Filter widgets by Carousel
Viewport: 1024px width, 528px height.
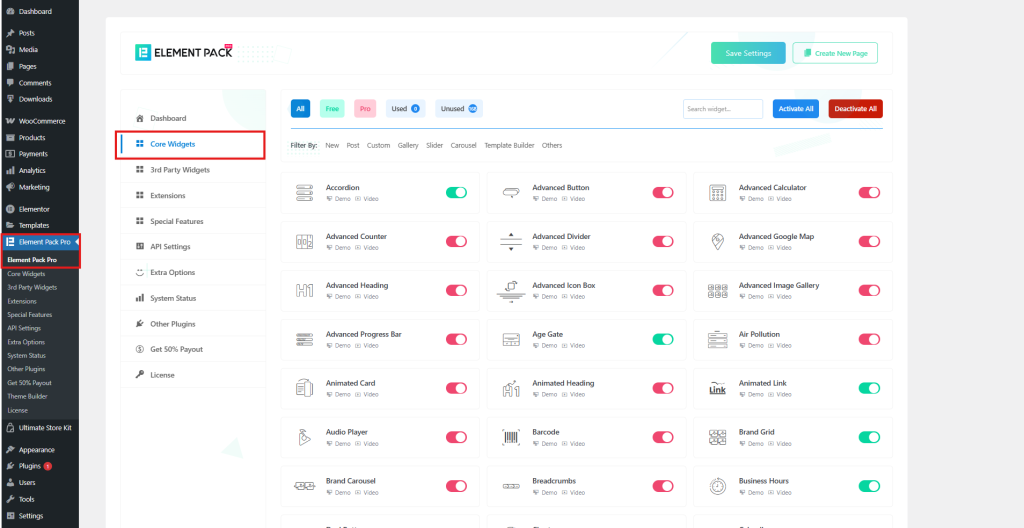[x=463, y=145]
